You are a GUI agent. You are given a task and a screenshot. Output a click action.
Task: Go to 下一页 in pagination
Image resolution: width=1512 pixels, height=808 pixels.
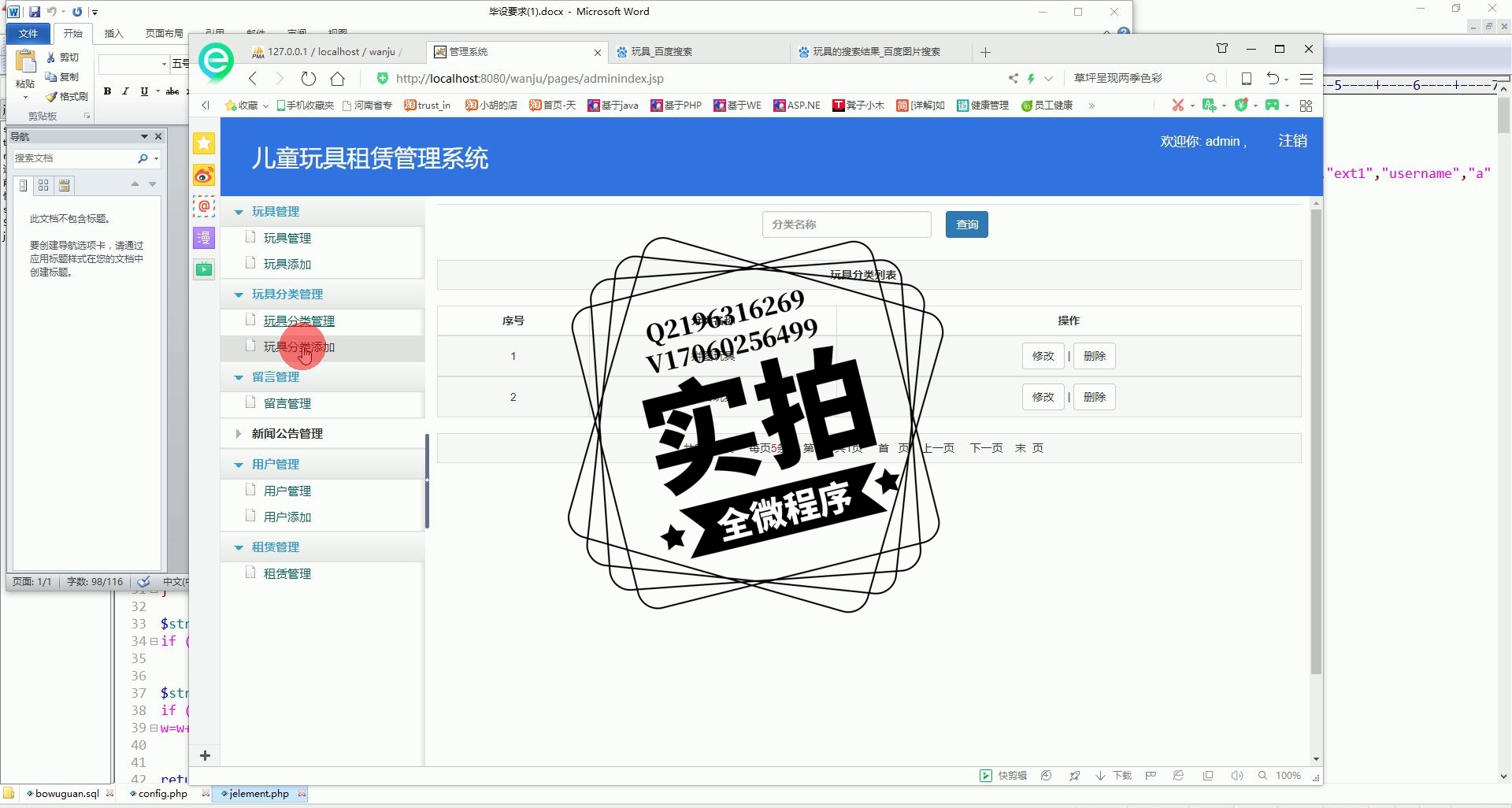986,448
